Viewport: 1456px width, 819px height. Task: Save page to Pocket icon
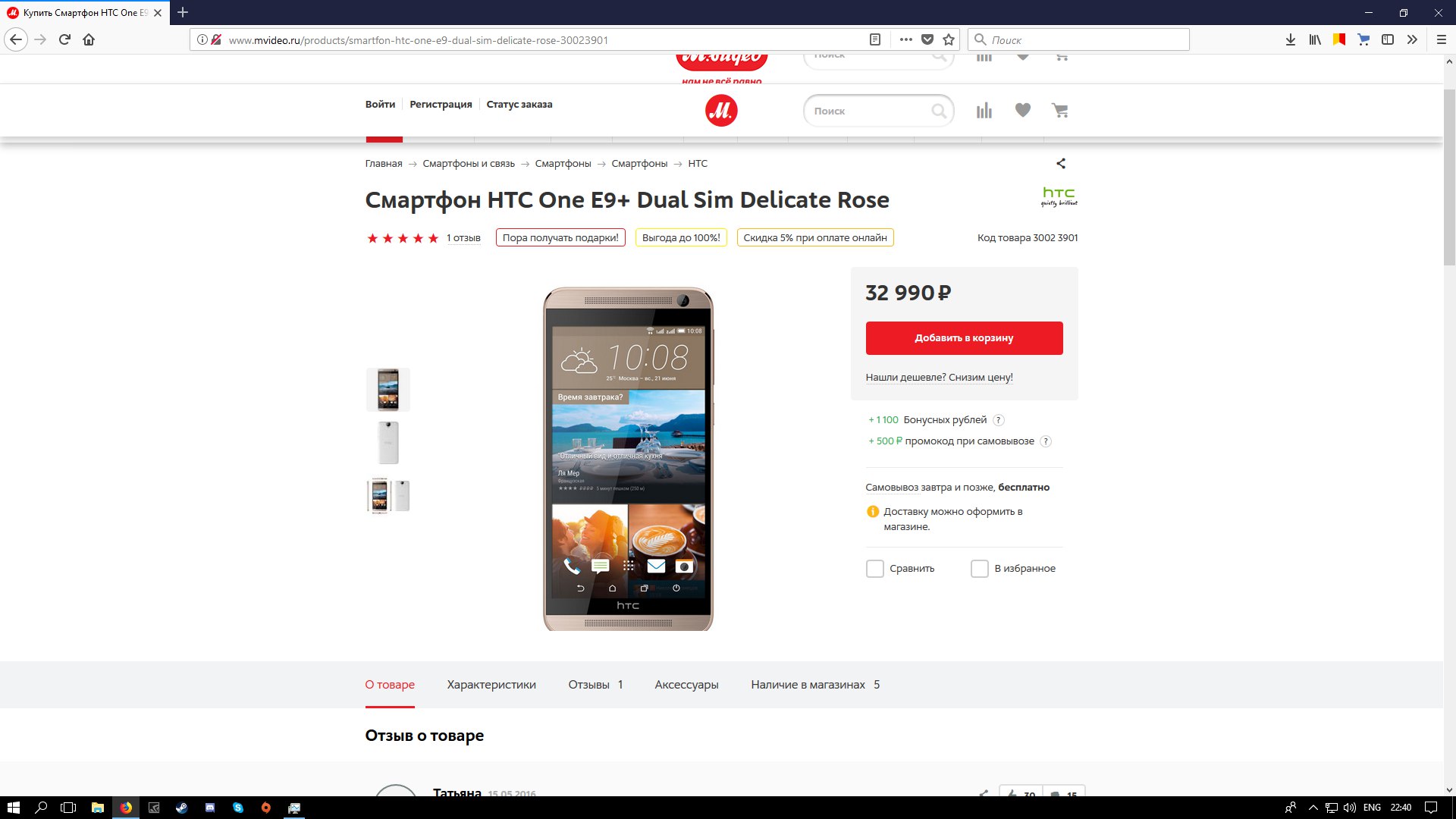pyautogui.click(x=927, y=39)
